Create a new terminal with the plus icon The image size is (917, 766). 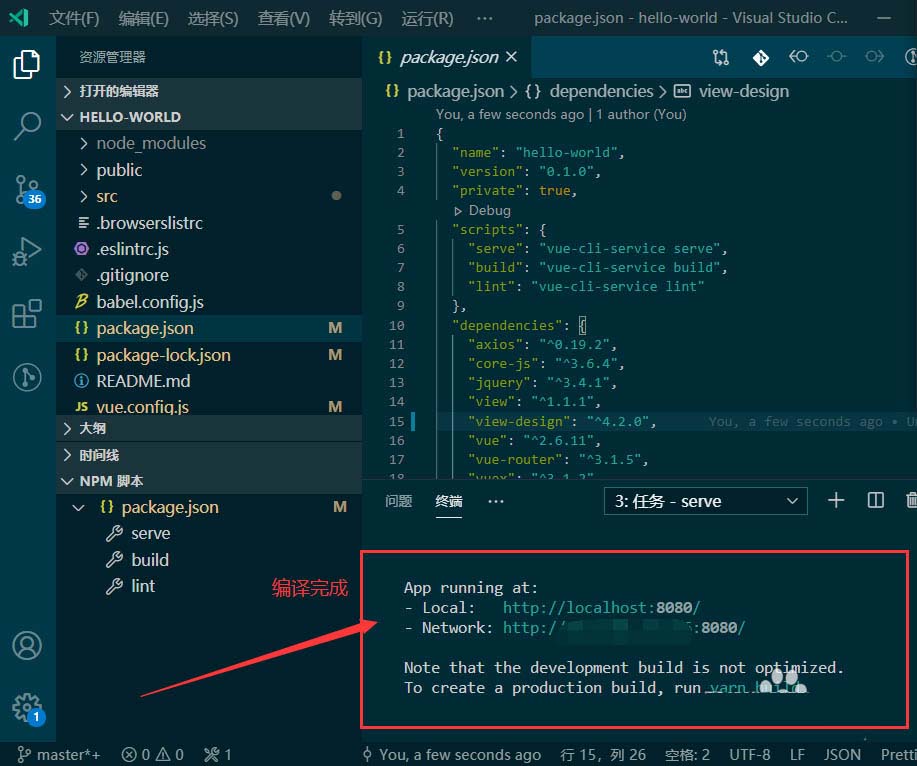tap(836, 500)
